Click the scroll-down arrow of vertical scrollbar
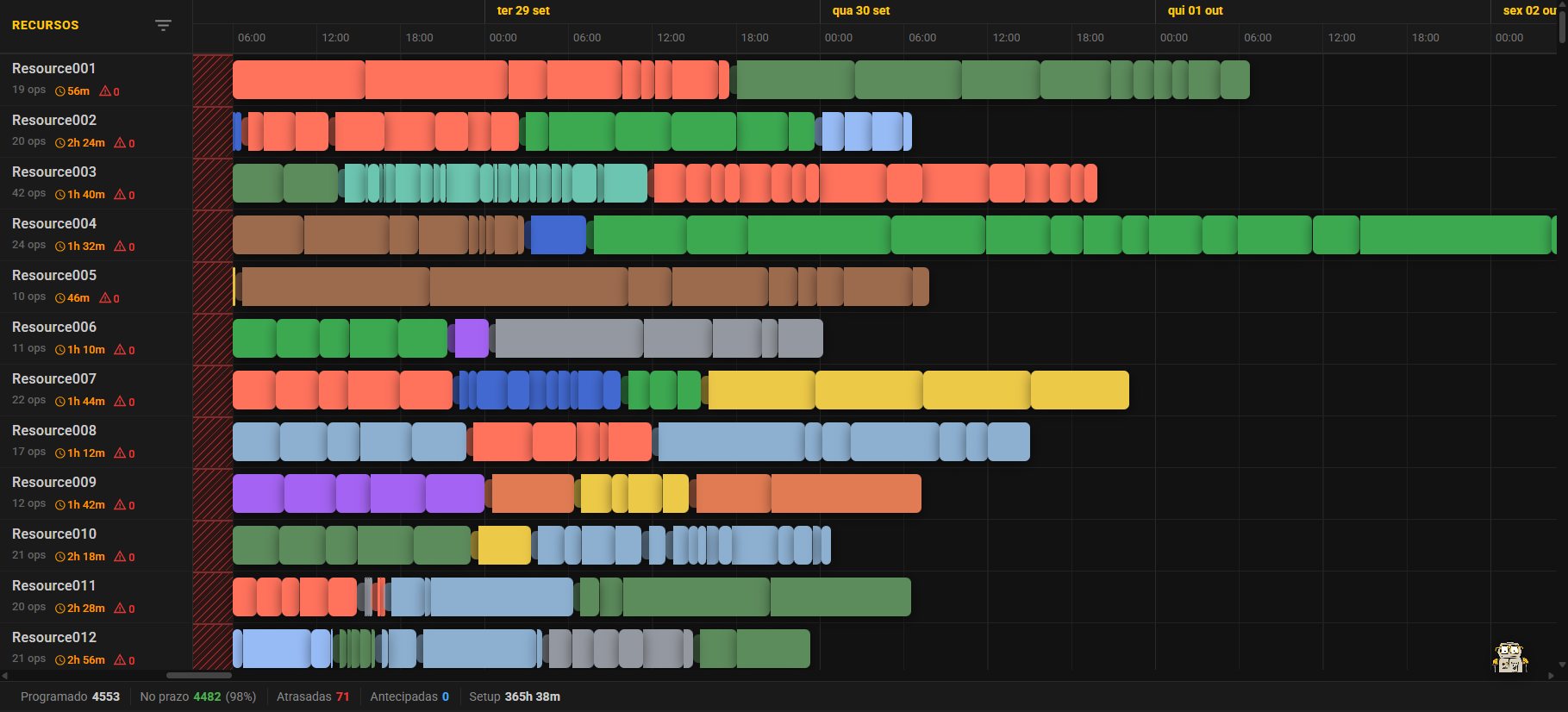This screenshot has height=712, width=1568. [x=1562, y=665]
